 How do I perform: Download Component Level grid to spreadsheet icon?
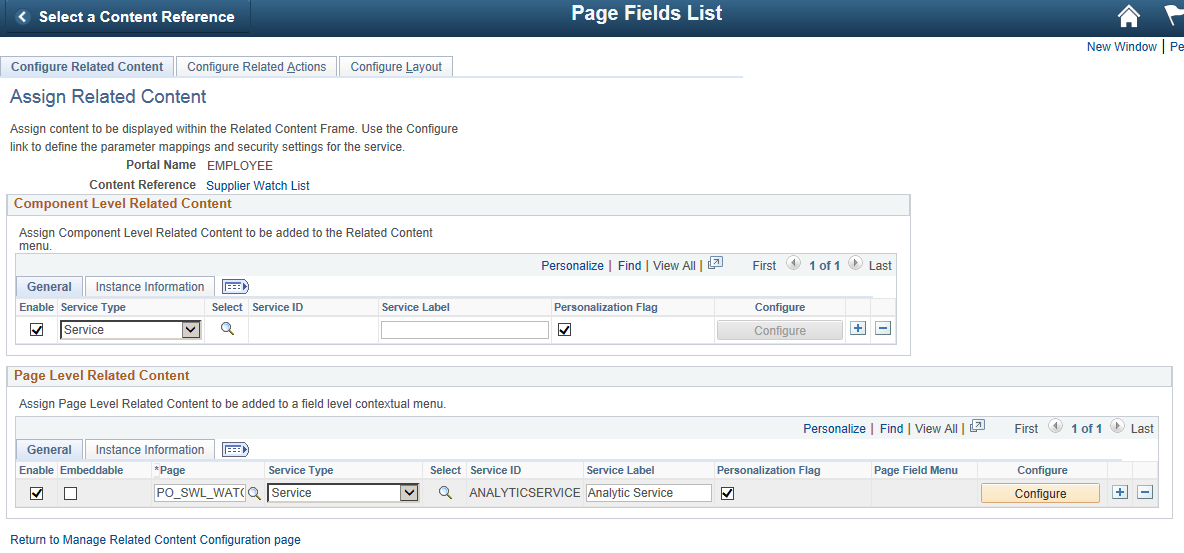[715, 265]
